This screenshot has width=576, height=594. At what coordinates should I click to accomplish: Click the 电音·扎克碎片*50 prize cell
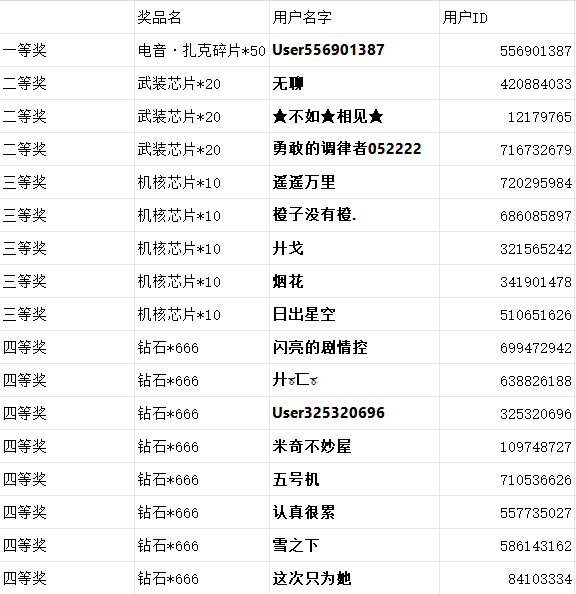click(x=202, y=50)
